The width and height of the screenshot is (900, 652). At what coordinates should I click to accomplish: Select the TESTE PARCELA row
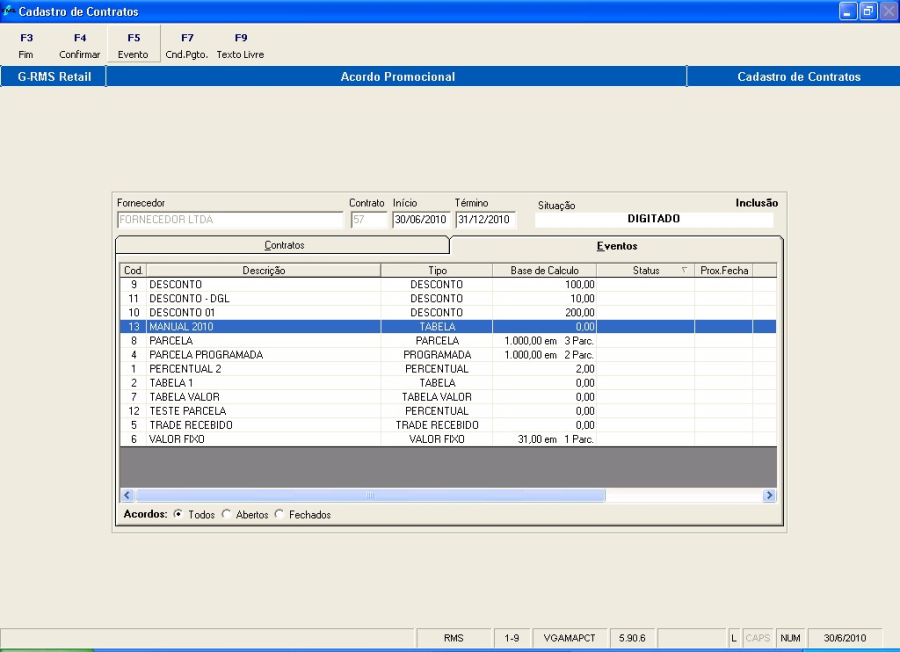click(x=448, y=411)
